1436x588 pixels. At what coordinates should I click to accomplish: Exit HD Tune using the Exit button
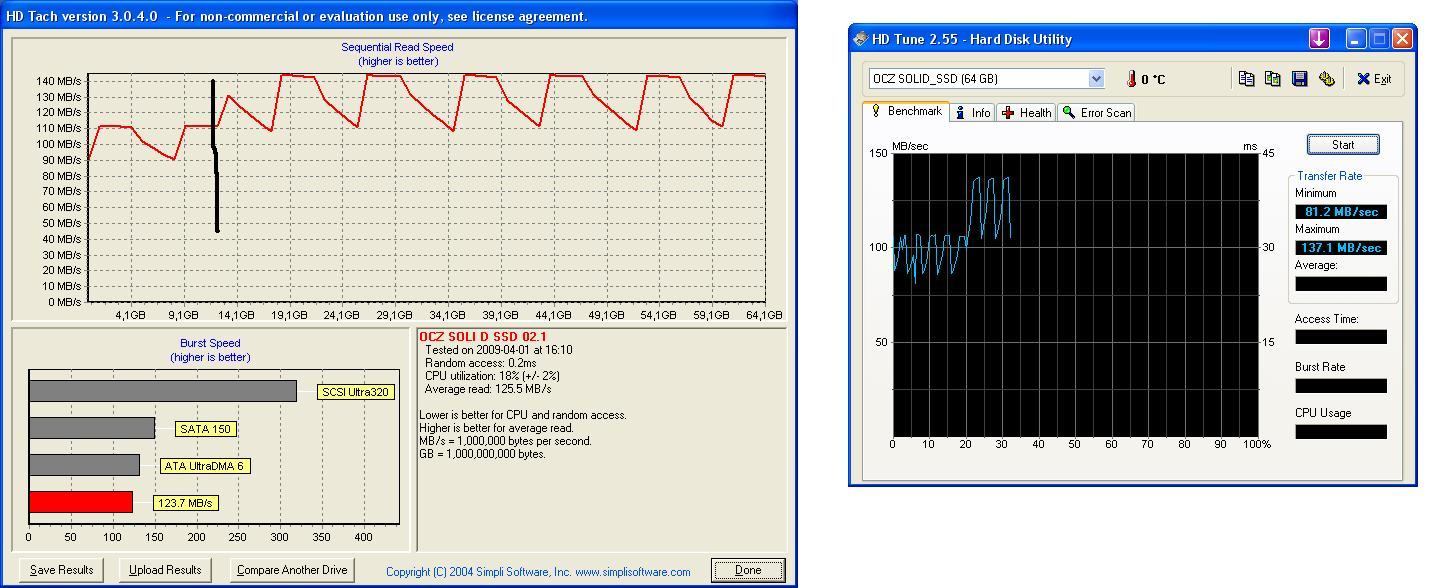1374,78
